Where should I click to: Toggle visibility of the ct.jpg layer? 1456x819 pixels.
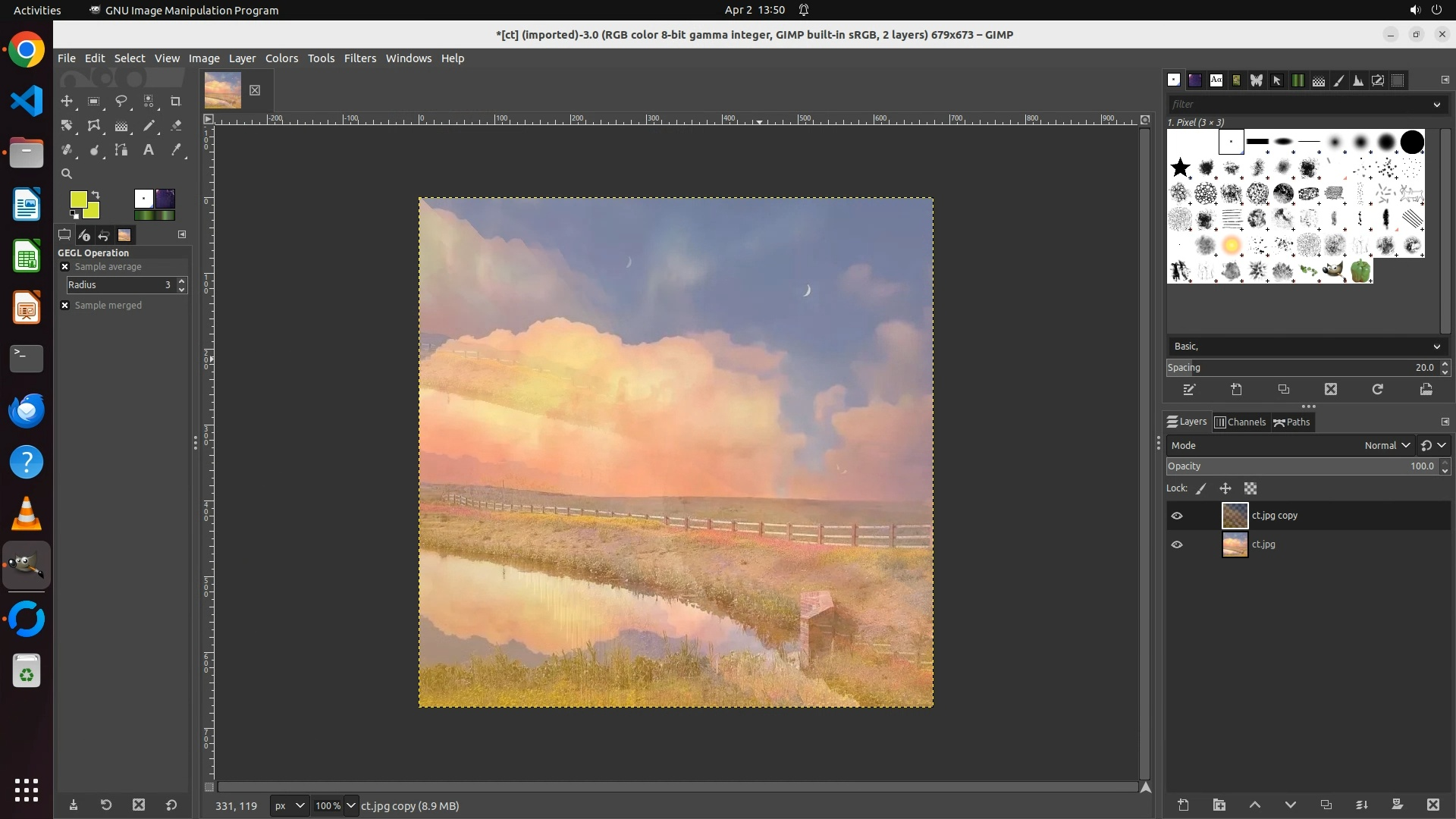pos(1177,544)
